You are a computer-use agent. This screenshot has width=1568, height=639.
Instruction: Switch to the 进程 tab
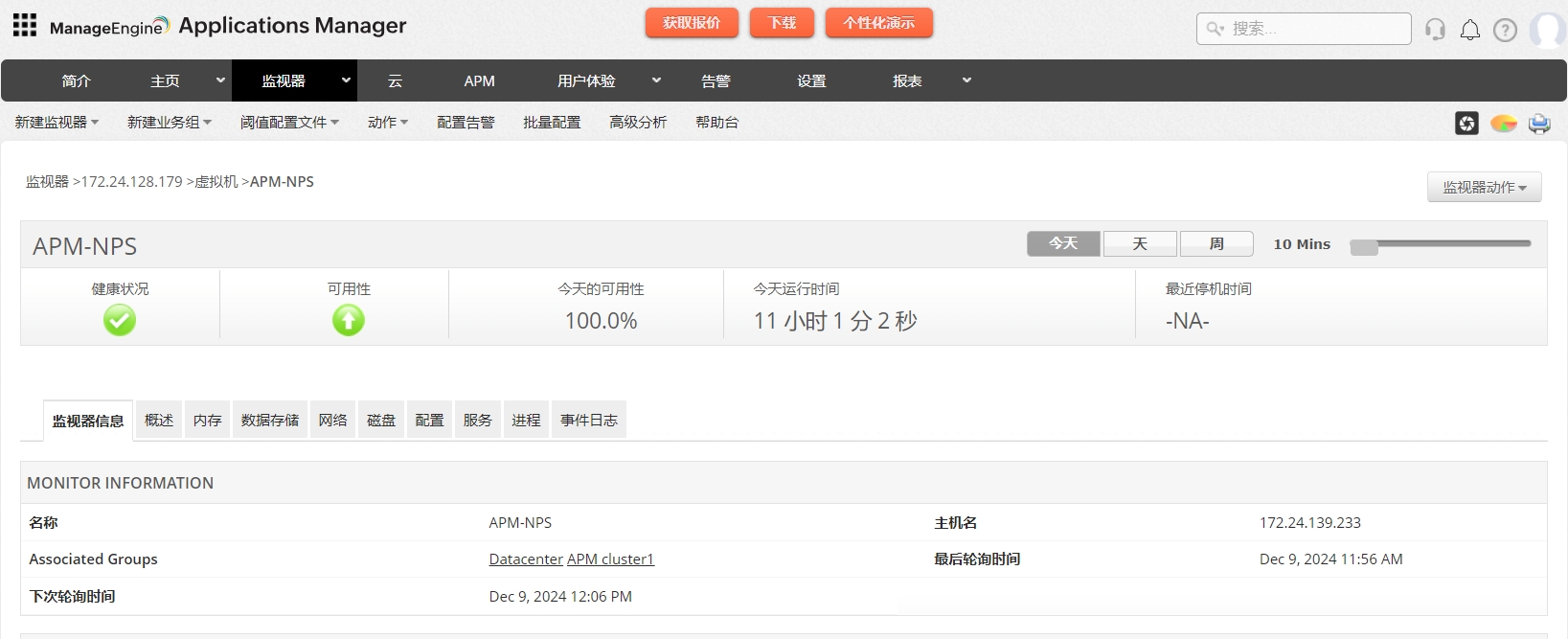pos(526,420)
